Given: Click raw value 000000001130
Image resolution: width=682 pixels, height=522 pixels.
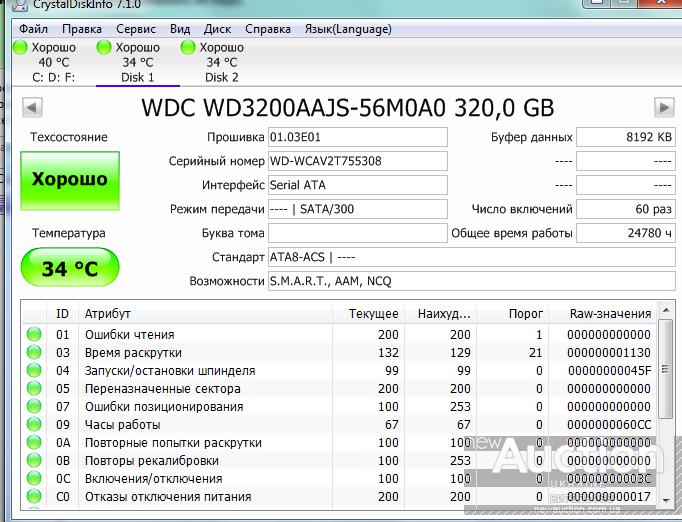Looking at the screenshot, I should click(x=609, y=352).
